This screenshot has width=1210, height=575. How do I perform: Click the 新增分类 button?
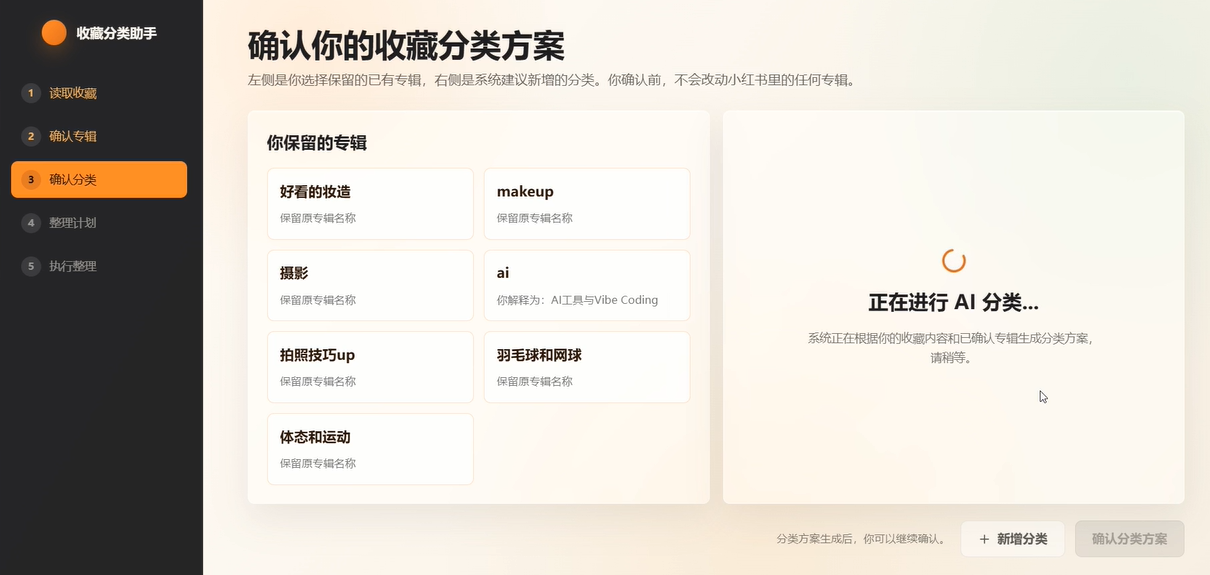pyautogui.click(x=1012, y=539)
